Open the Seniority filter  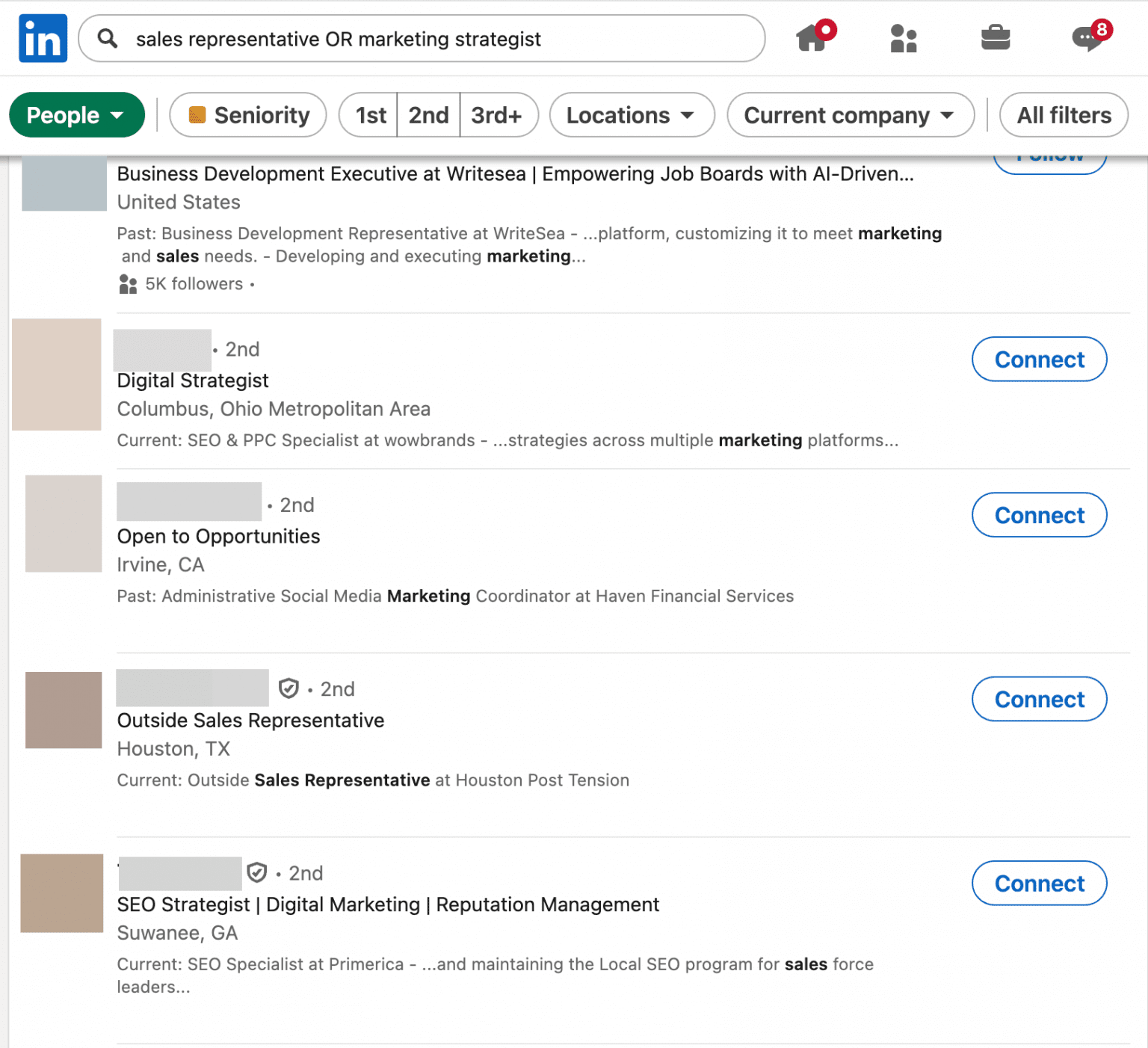247,115
